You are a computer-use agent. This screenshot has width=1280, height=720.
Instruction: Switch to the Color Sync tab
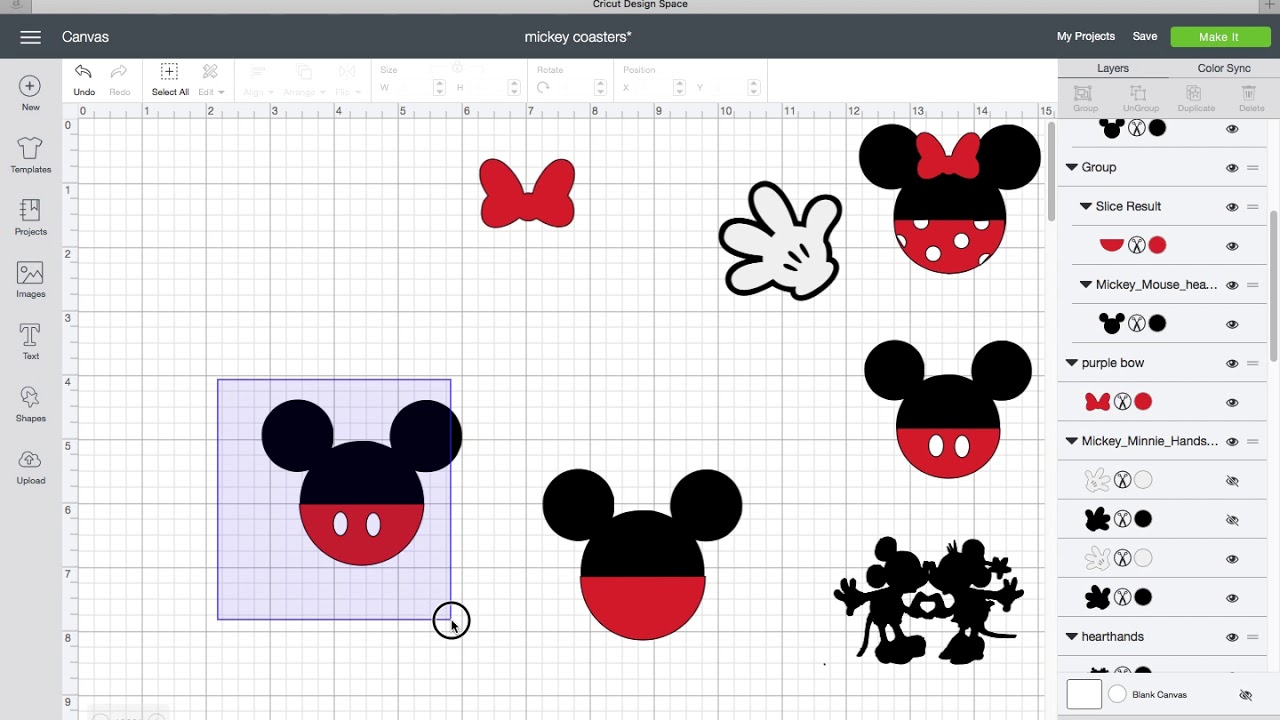(x=1224, y=68)
